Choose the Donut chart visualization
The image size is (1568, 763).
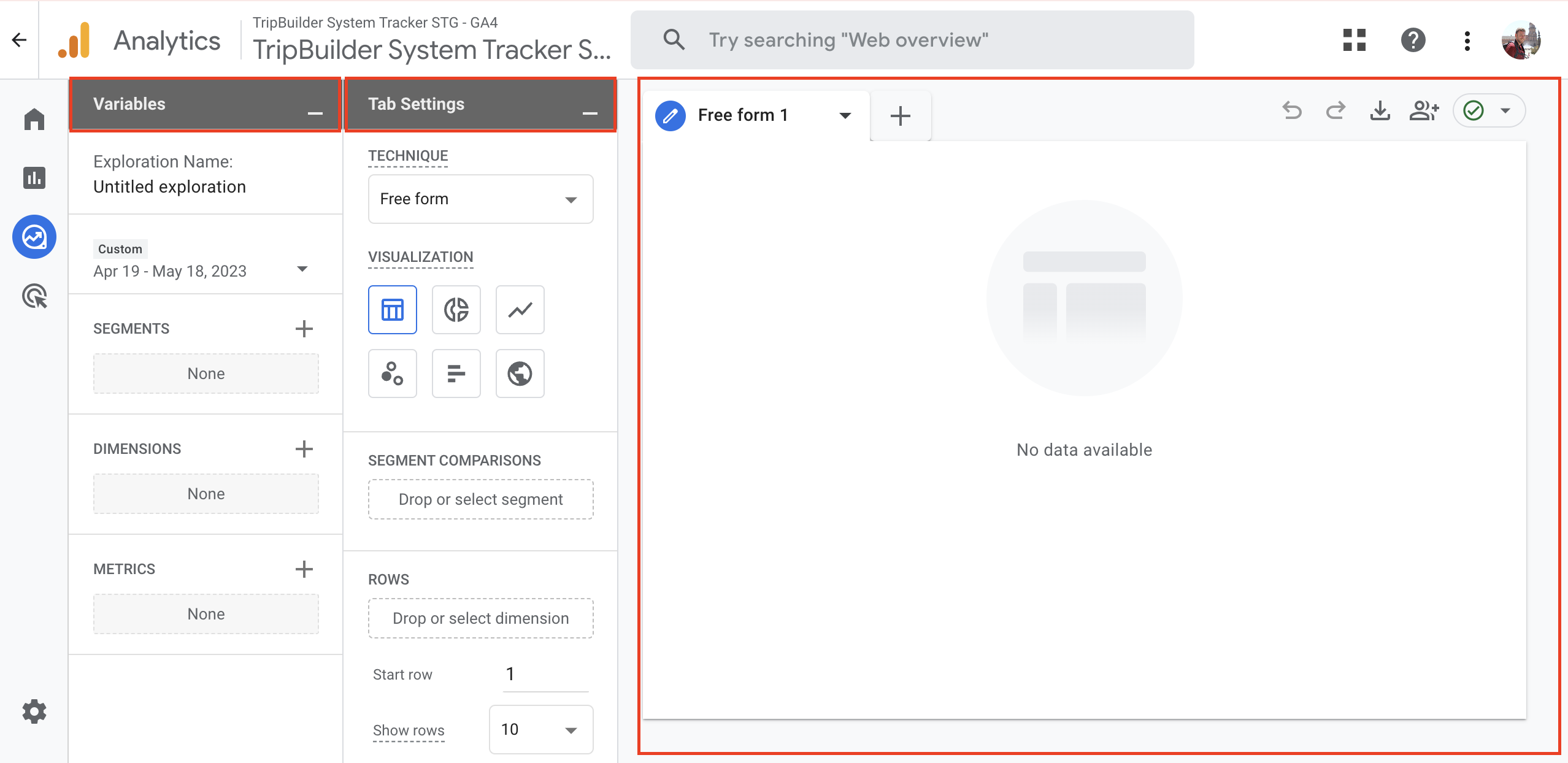[456, 310]
